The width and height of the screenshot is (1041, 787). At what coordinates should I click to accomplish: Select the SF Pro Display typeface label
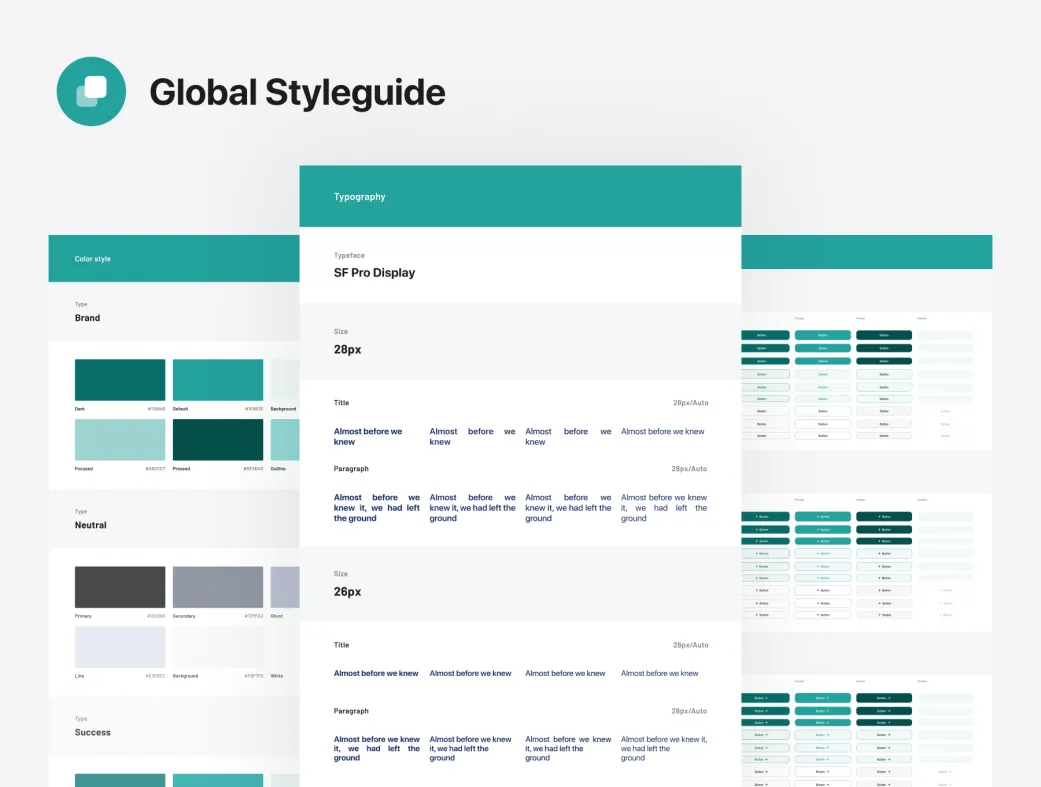(x=374, y=273)
